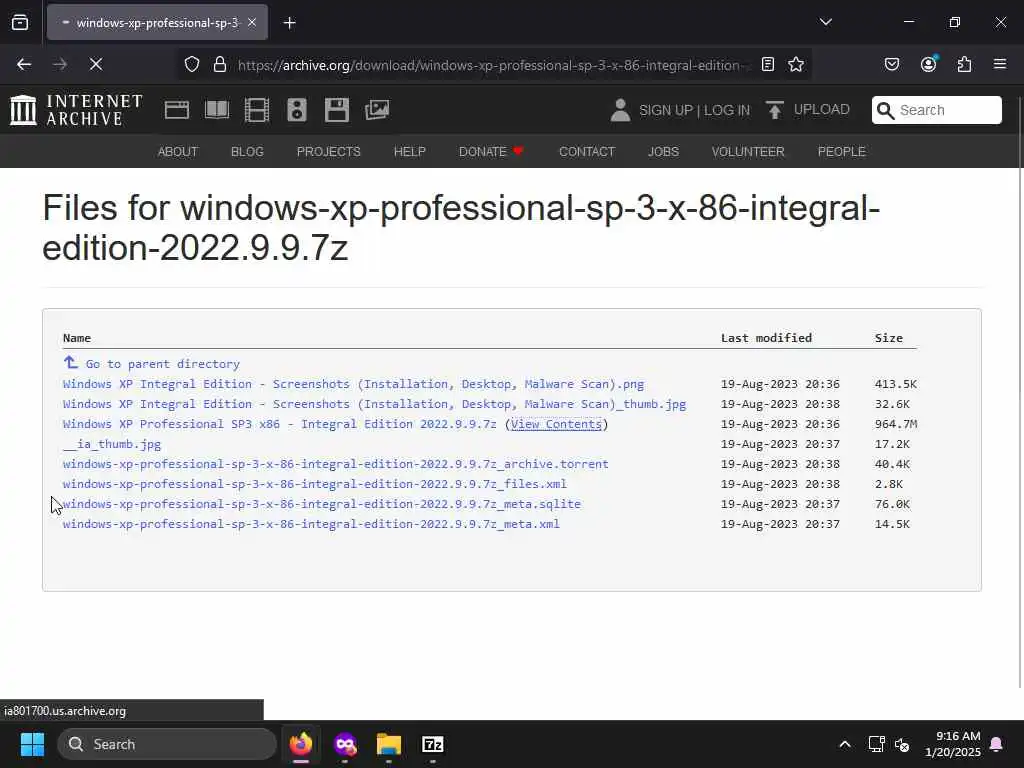
Task: Stop loading the page
Action: [x=96, y=64]
